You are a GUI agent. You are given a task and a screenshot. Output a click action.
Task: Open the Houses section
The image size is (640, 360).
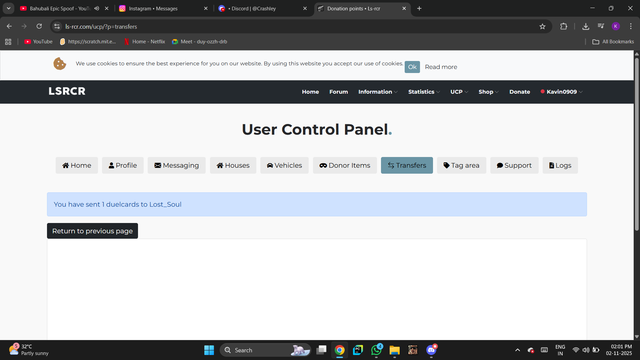pyautogui.click(x=233, y=165)
